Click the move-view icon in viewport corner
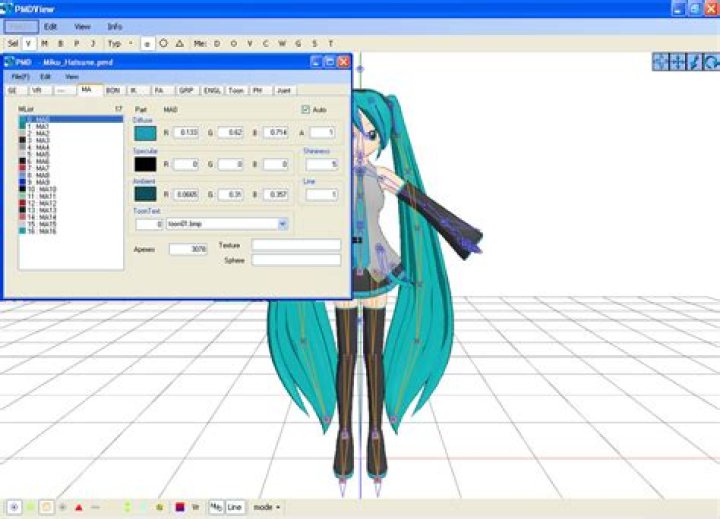This screenshot has height=519, width=720. [x=678, y=62]
